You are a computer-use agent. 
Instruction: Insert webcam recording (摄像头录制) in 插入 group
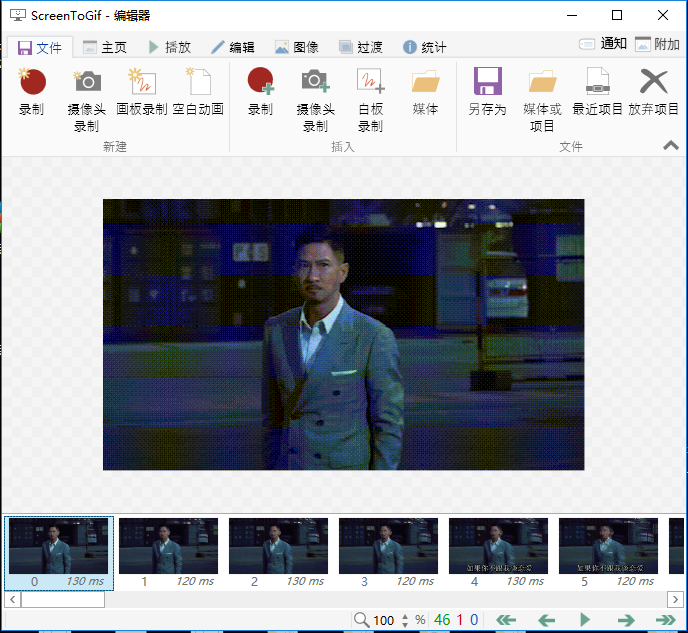(315, 100)
